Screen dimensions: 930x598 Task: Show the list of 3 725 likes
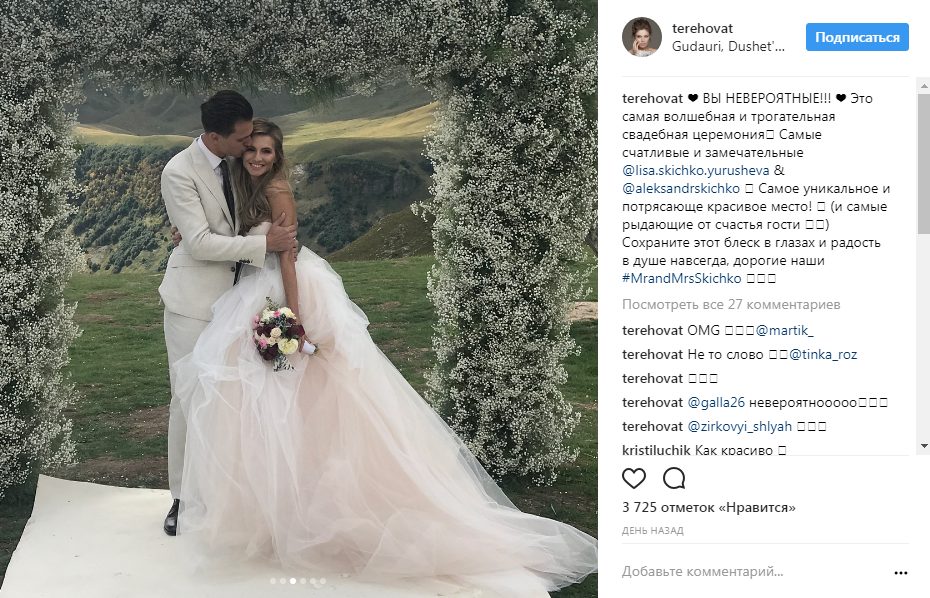(709, 508)
